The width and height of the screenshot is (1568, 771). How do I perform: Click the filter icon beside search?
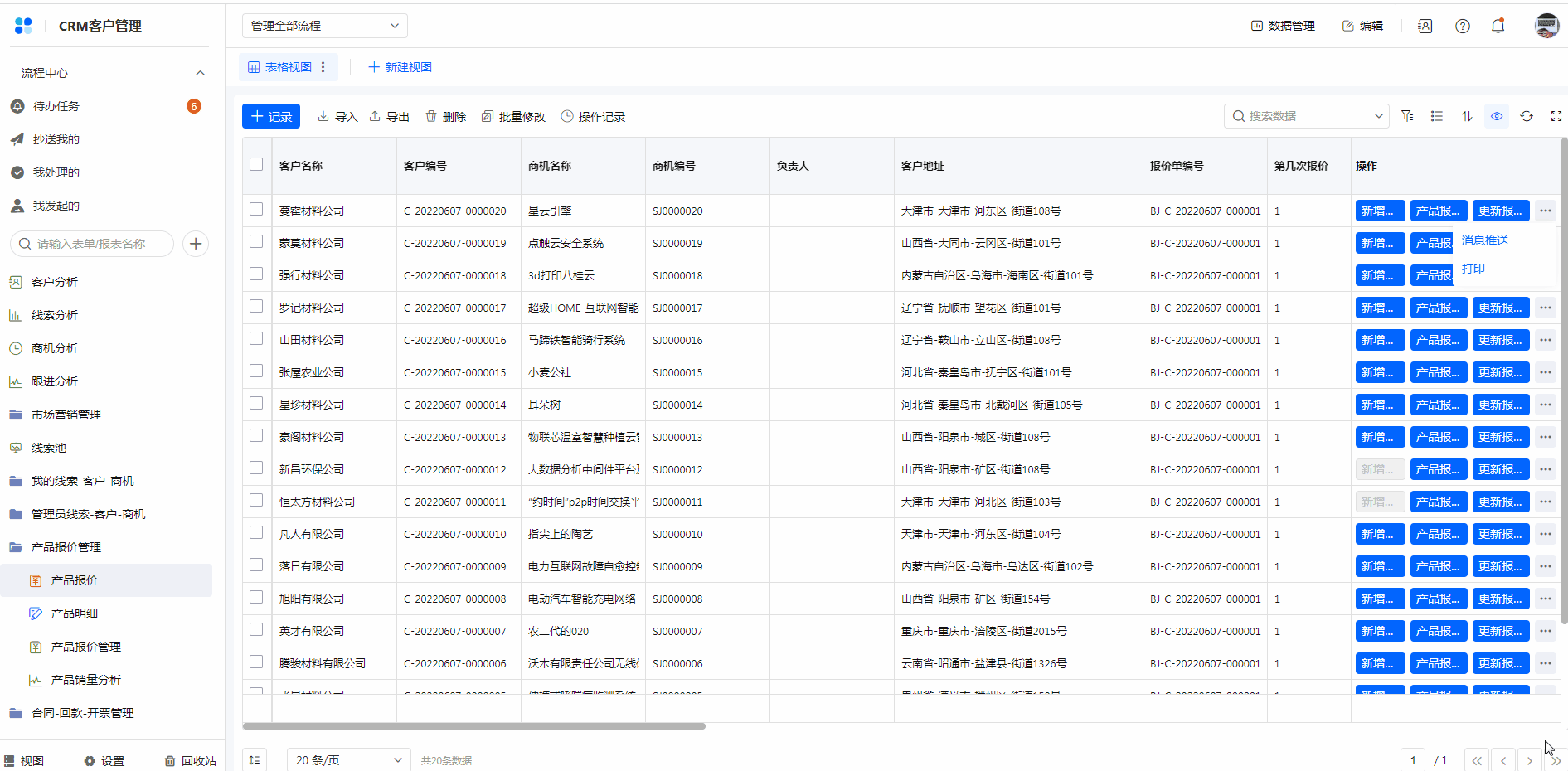pyautogui.click(x=1407, y=116)
